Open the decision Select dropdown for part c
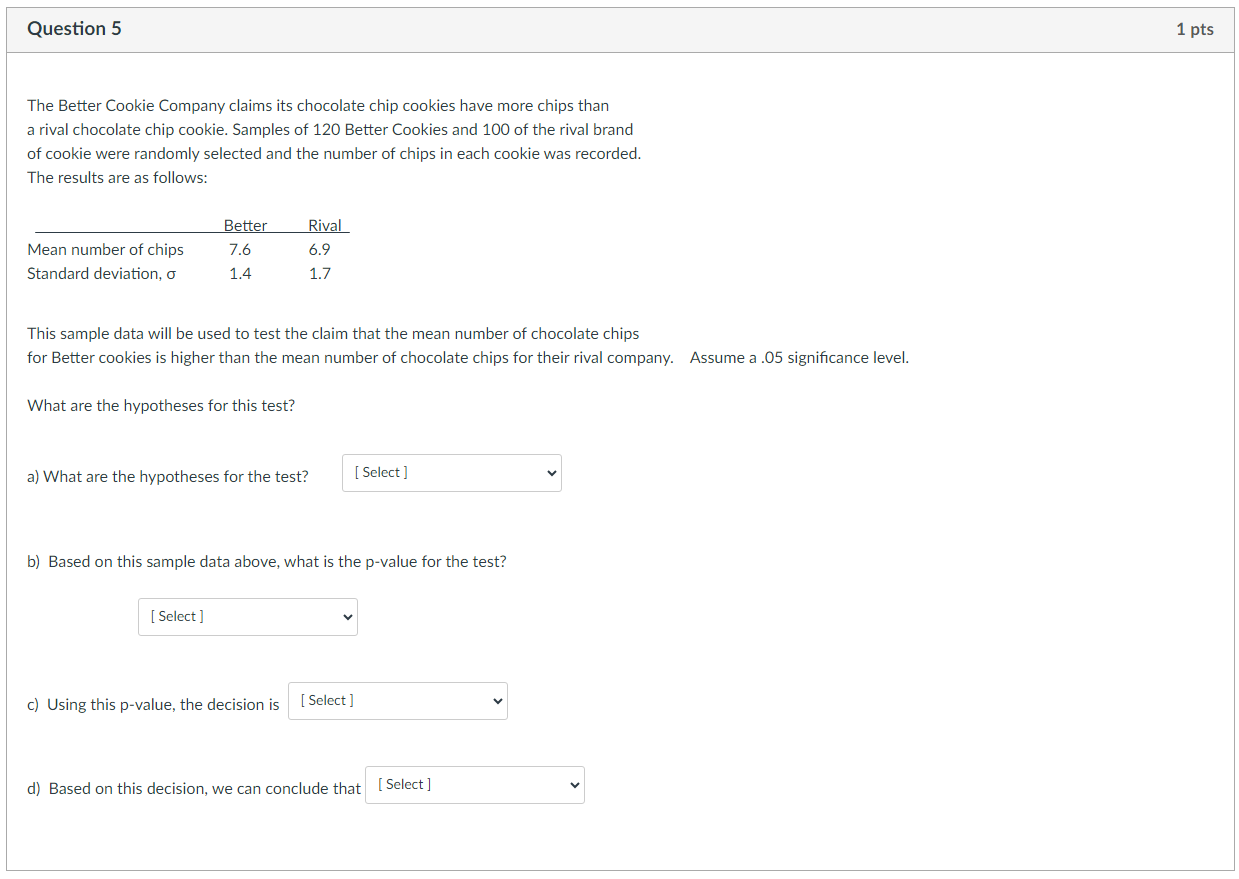This screenshot has width=1239, height=879. 397,701
